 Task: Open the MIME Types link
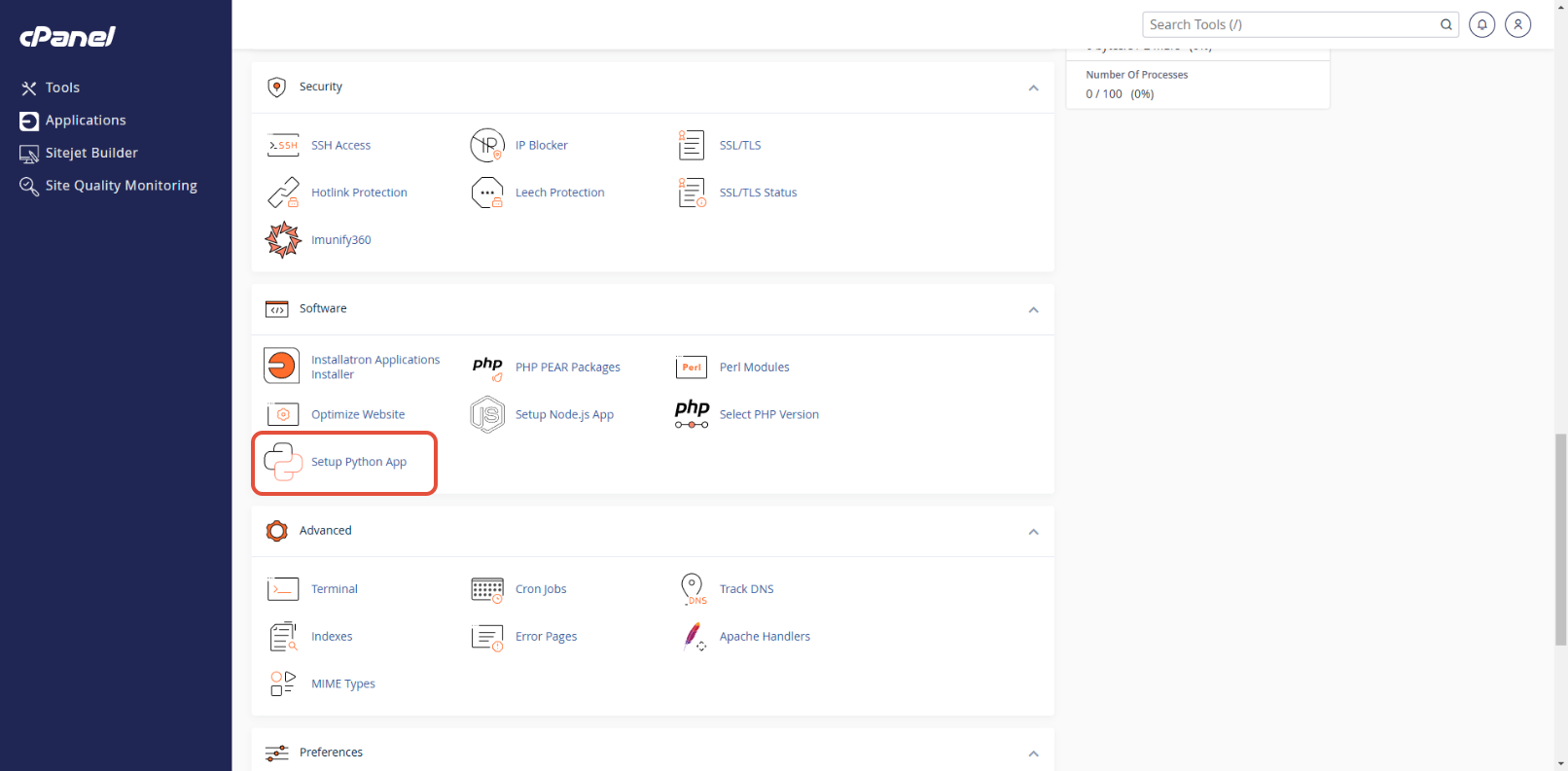(343, 683)
